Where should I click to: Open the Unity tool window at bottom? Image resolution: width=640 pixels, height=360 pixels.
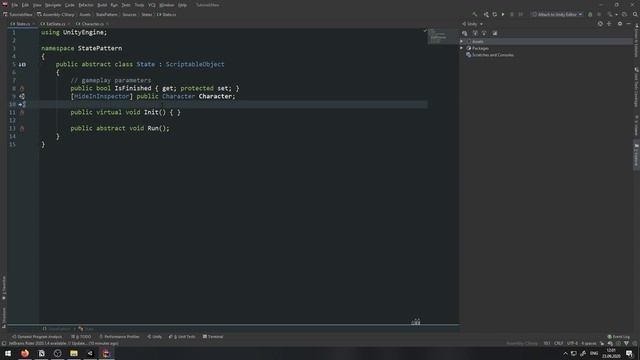155,337
